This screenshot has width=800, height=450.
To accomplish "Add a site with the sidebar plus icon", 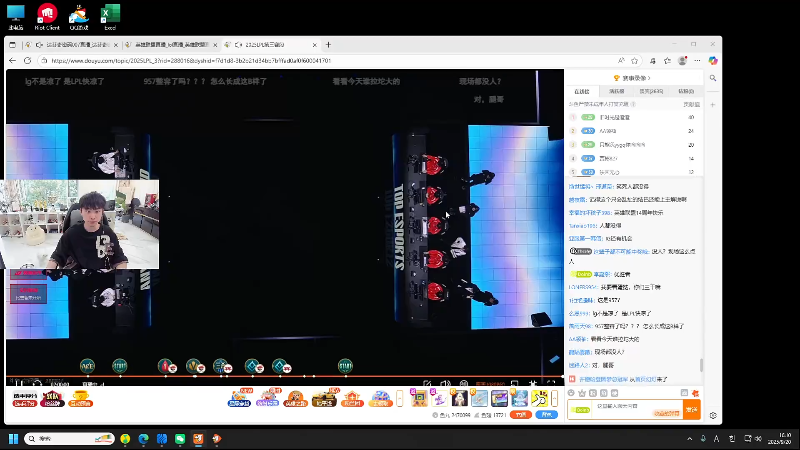I will pos(713,105).
